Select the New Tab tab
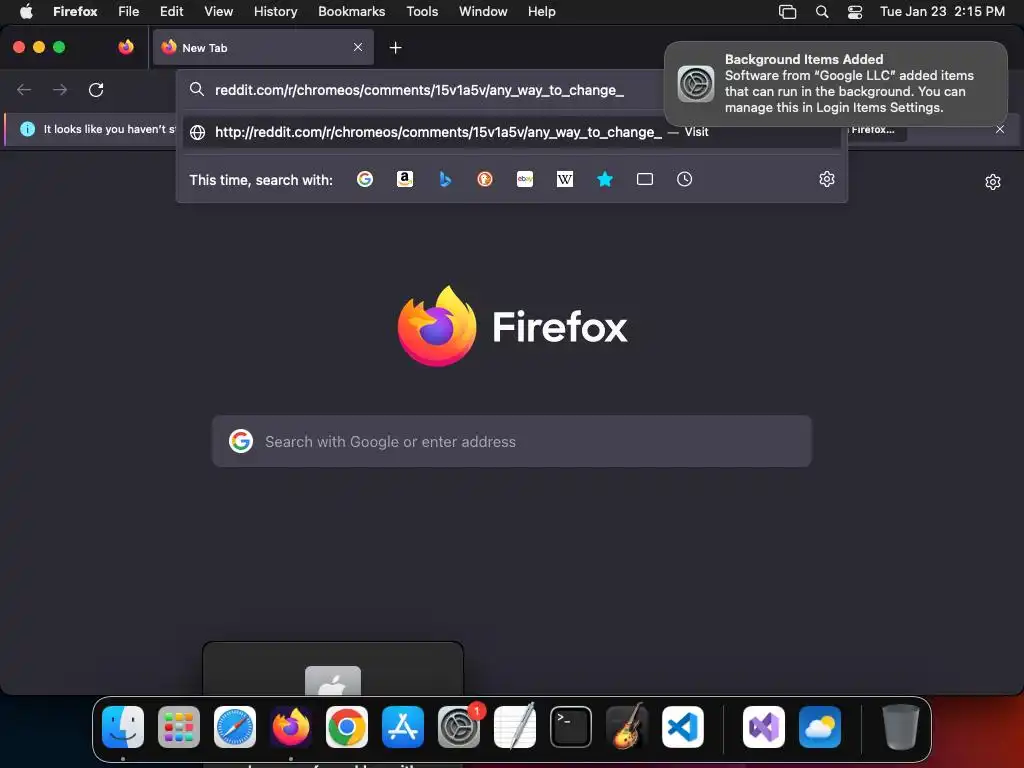 click(x=263, y=47)
